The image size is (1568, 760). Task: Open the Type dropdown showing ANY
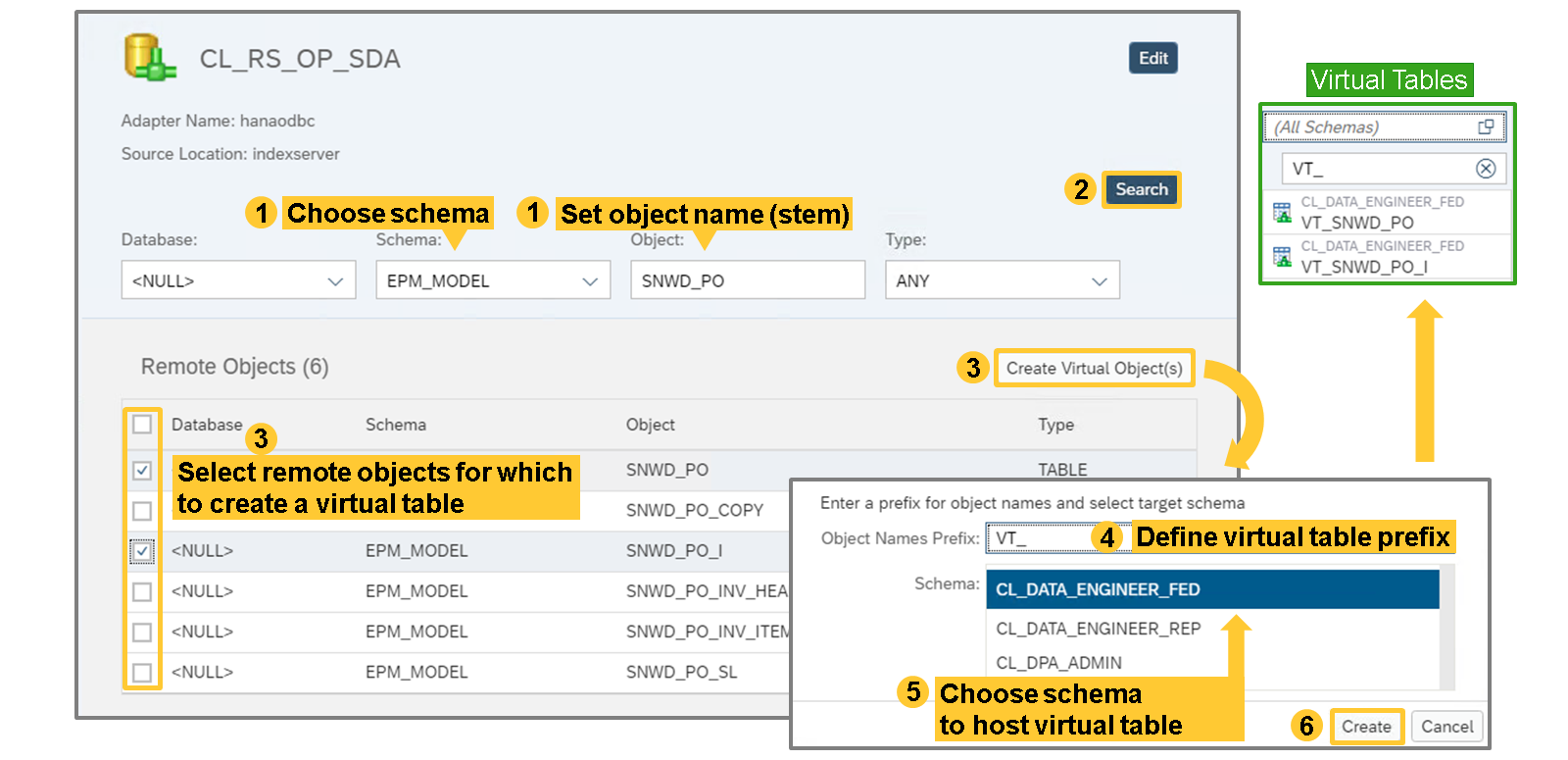coord(1002,280)
